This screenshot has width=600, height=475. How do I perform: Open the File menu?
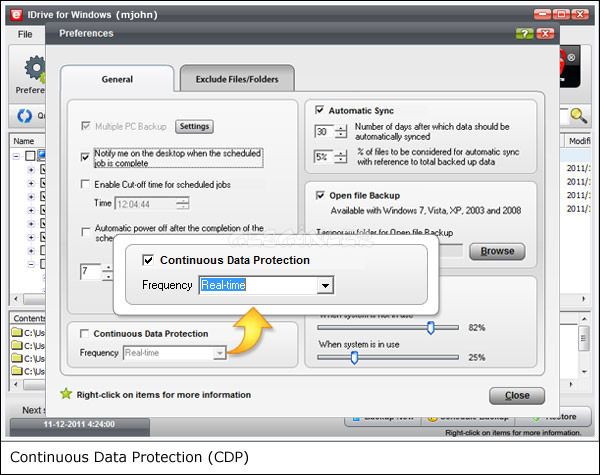coord(25,34)
